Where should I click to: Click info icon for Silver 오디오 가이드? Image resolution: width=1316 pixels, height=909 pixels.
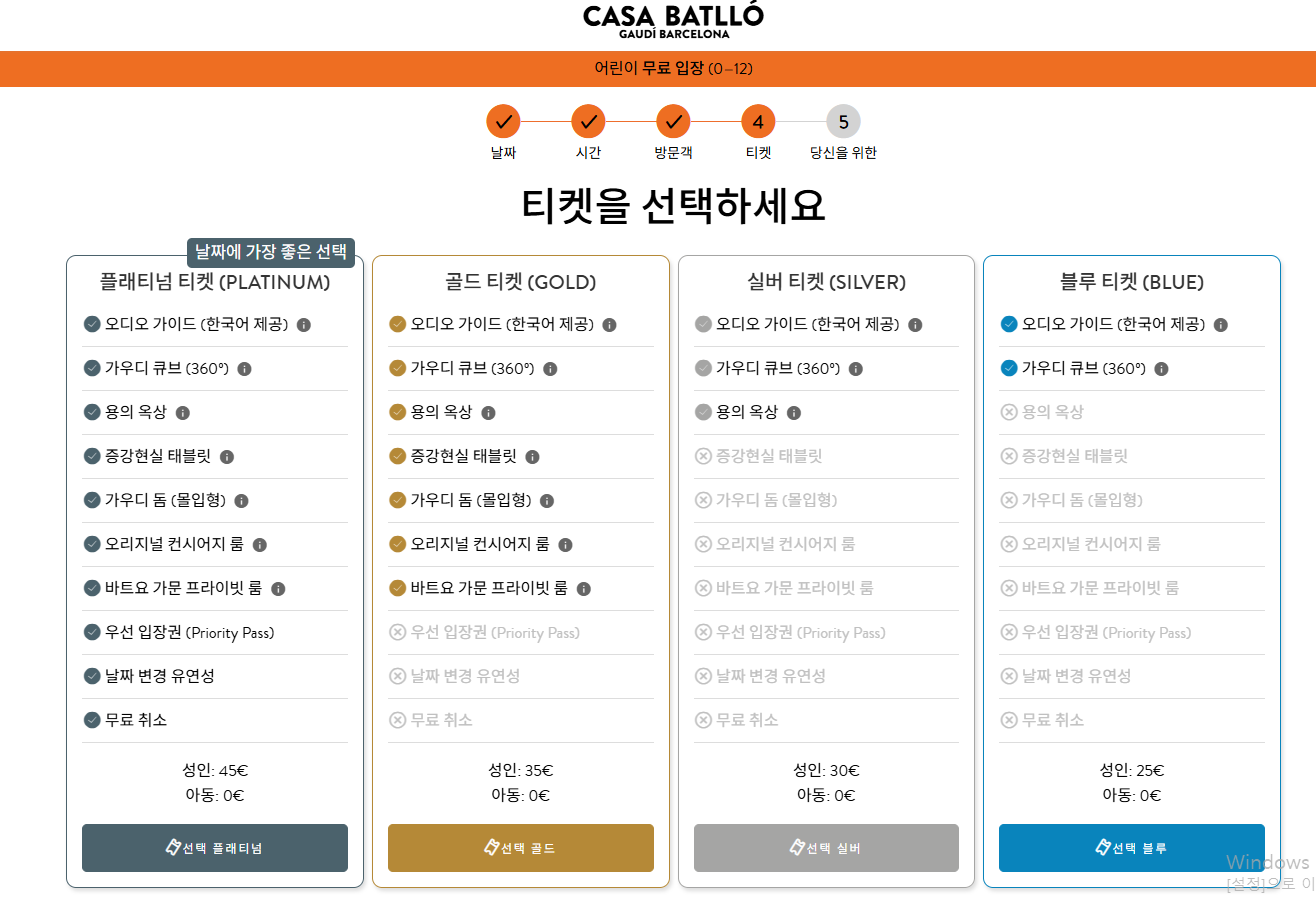click(915, 325)
